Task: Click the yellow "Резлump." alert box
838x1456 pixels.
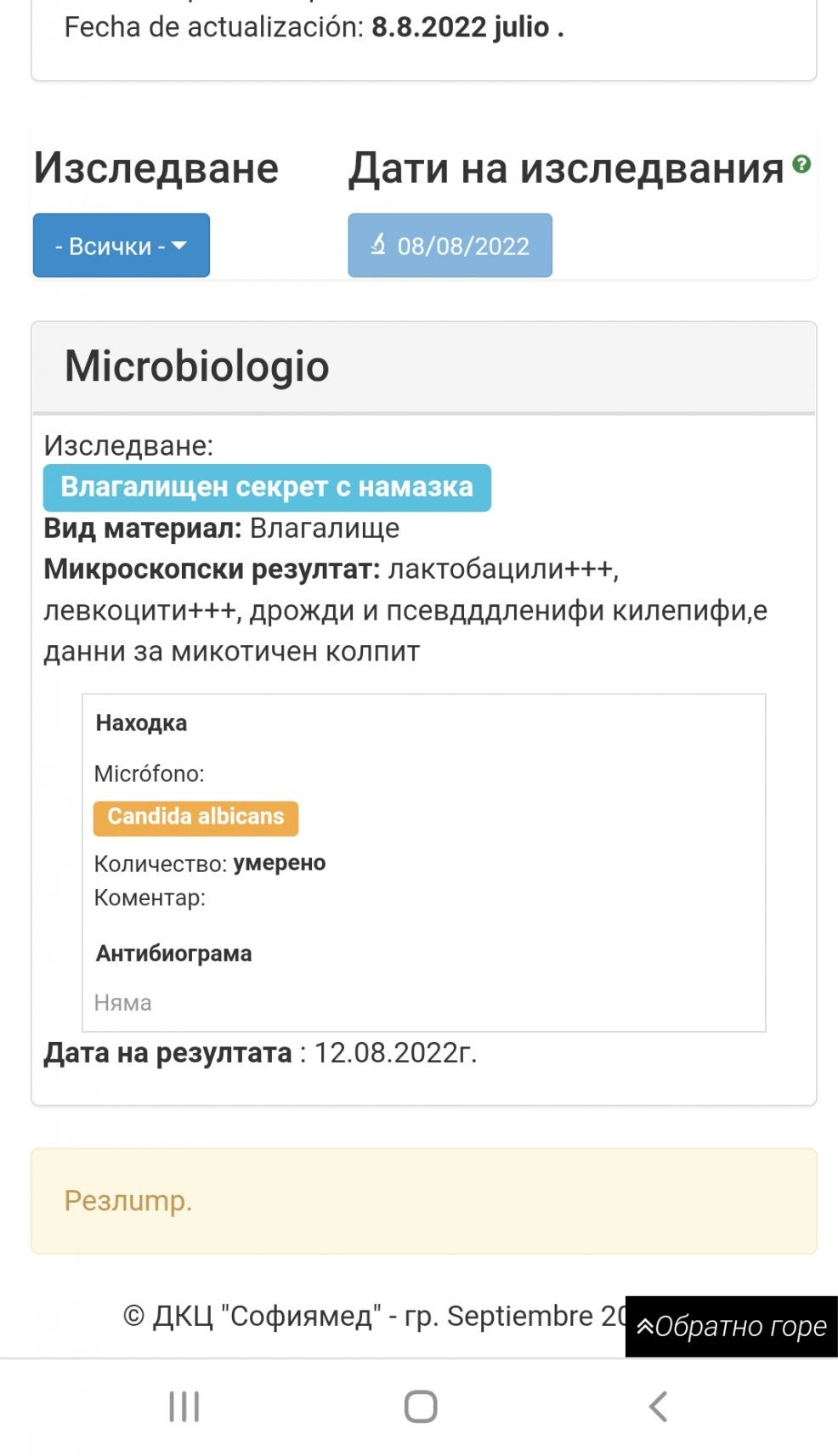Action: (423, 1201)
